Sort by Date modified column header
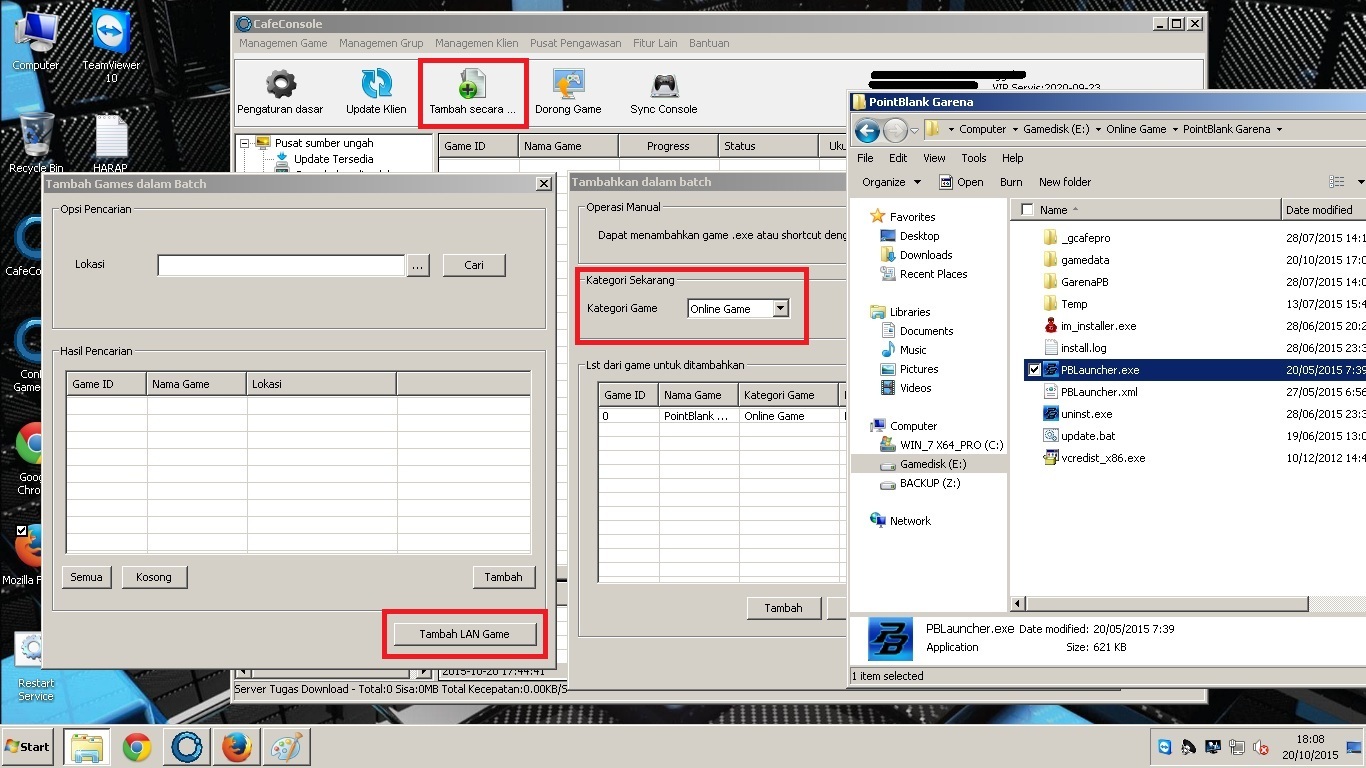1366x768 pixels. pos(1323,210)
